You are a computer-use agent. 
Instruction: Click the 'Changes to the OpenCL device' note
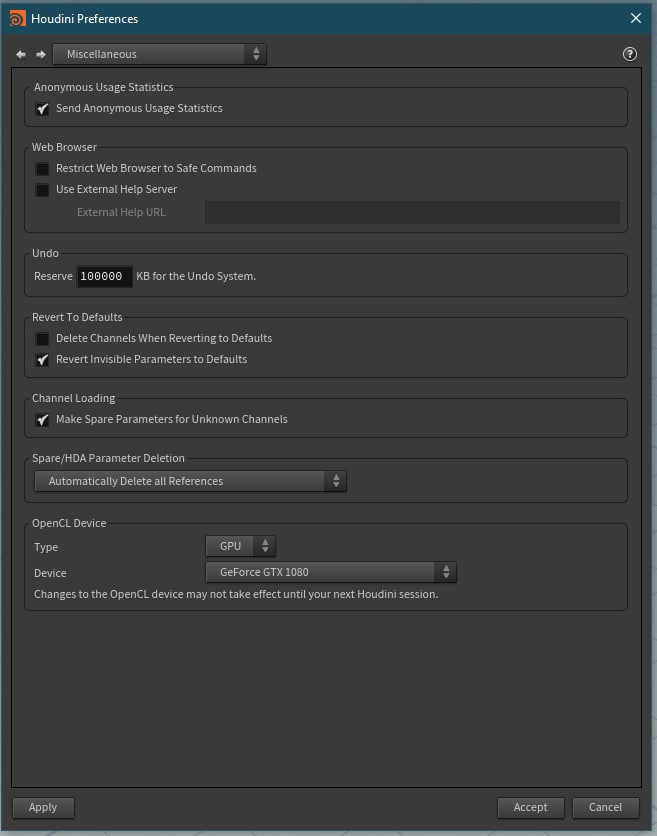coord(236,594)
